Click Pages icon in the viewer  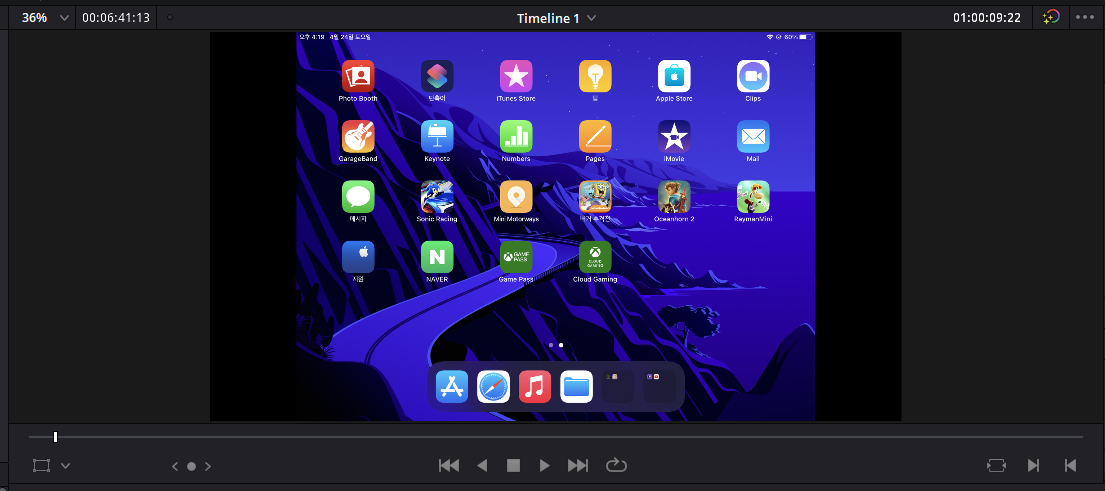tap(595, 137)
